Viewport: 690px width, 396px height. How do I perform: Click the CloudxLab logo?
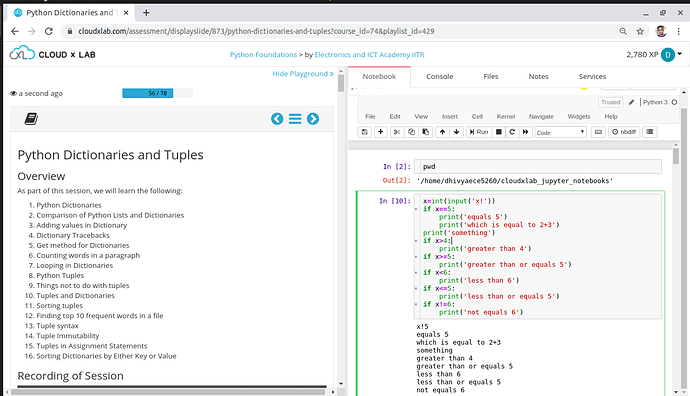[52, 54]
